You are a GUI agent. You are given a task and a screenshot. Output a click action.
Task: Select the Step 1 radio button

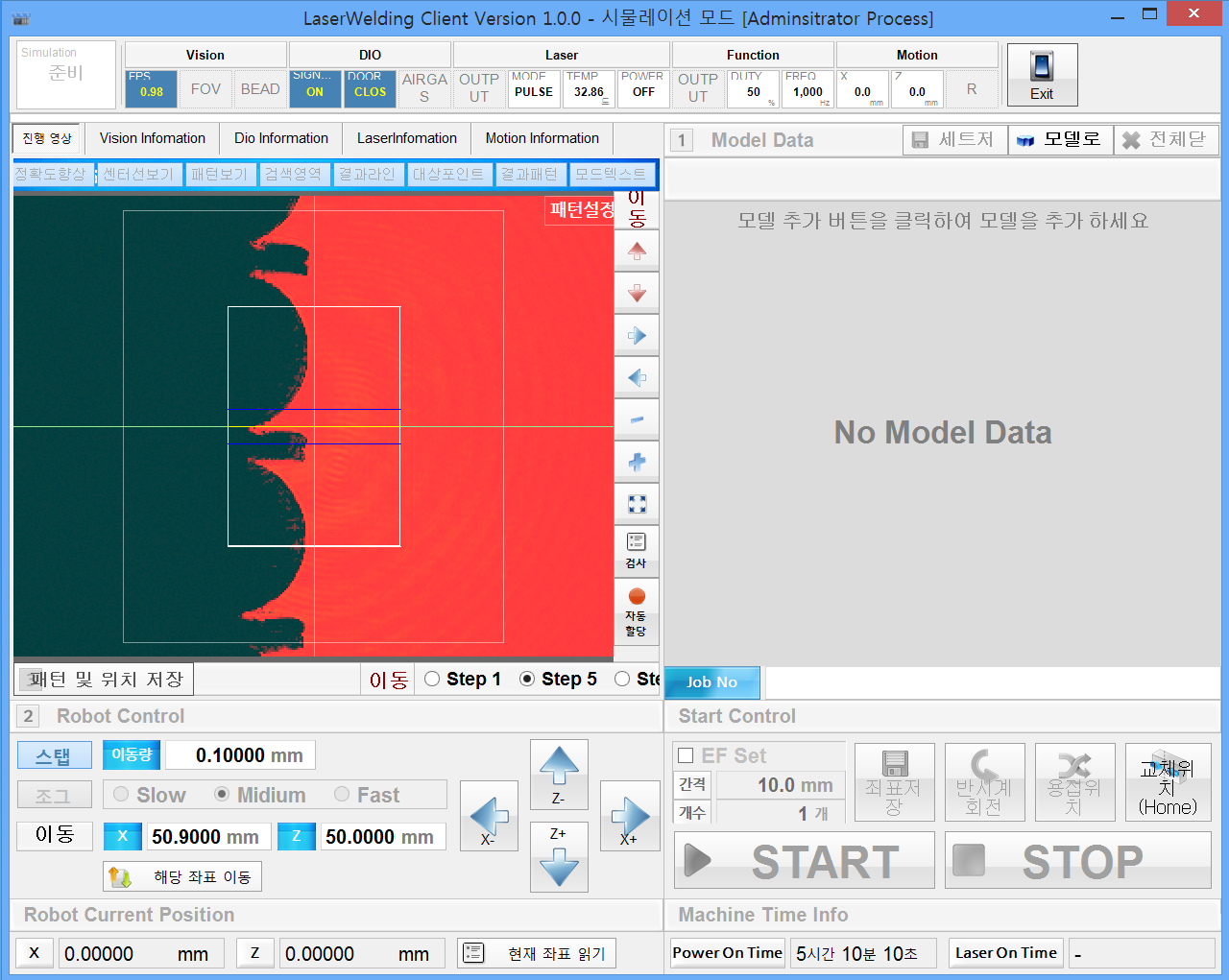(433, 679)
